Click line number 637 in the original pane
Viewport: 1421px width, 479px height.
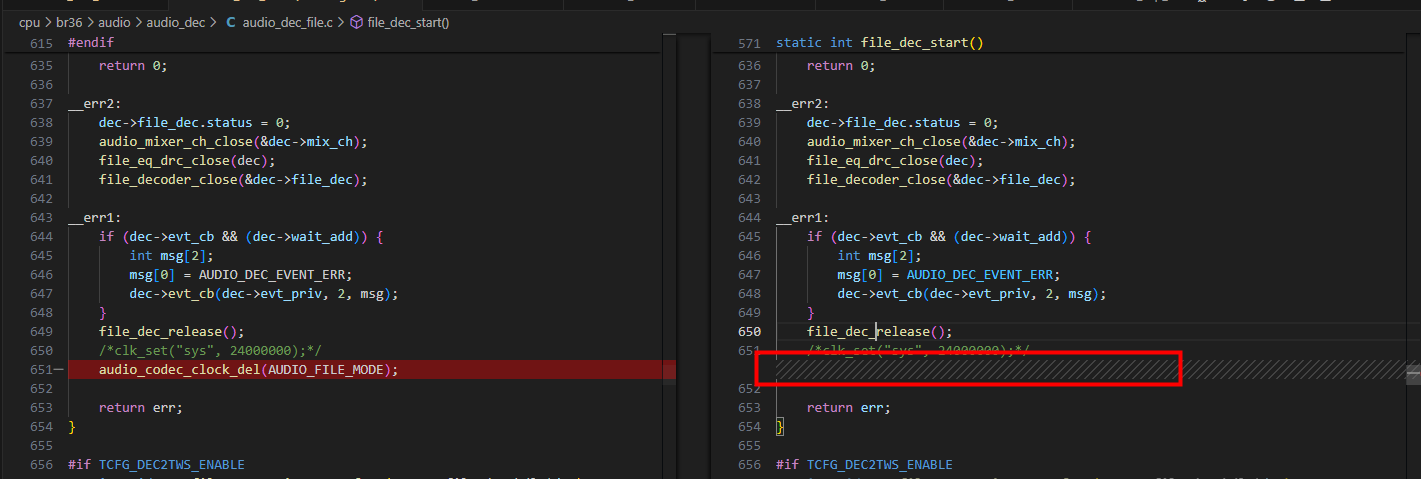41,104
